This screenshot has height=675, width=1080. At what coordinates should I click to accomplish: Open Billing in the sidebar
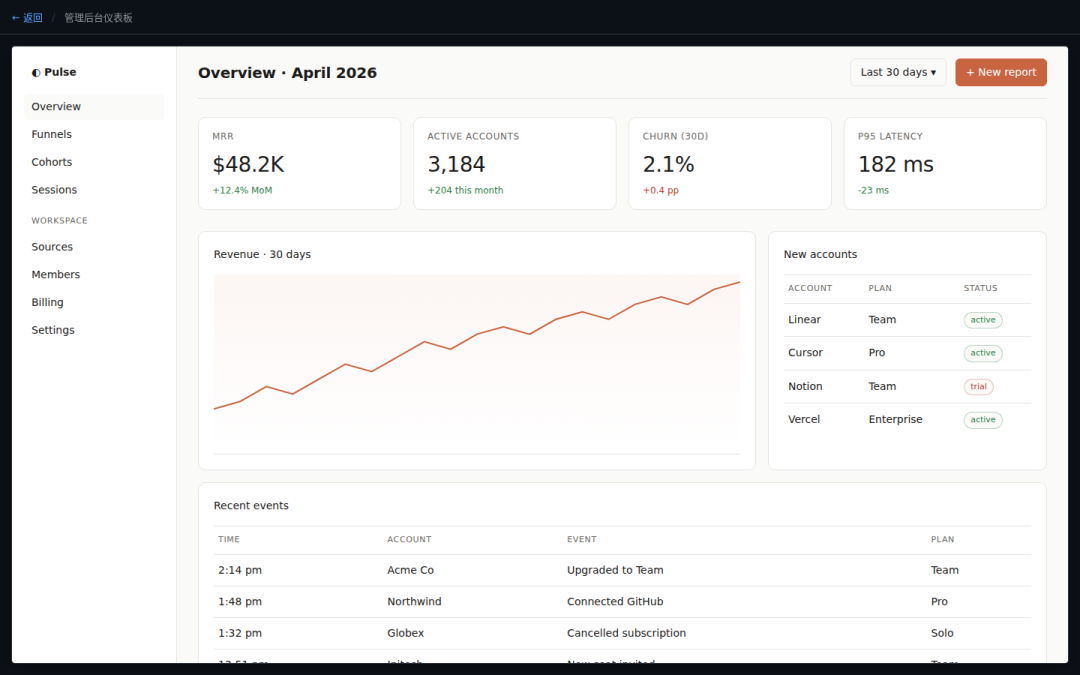click(94, 302)
